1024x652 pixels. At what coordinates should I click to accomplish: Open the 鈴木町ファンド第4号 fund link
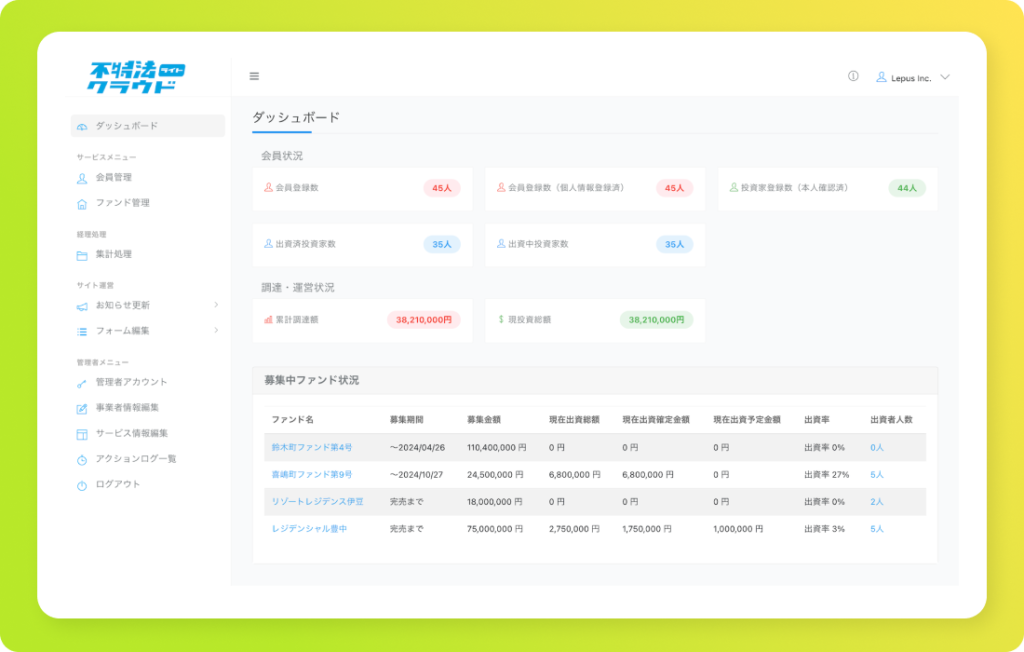coord(311,448)
